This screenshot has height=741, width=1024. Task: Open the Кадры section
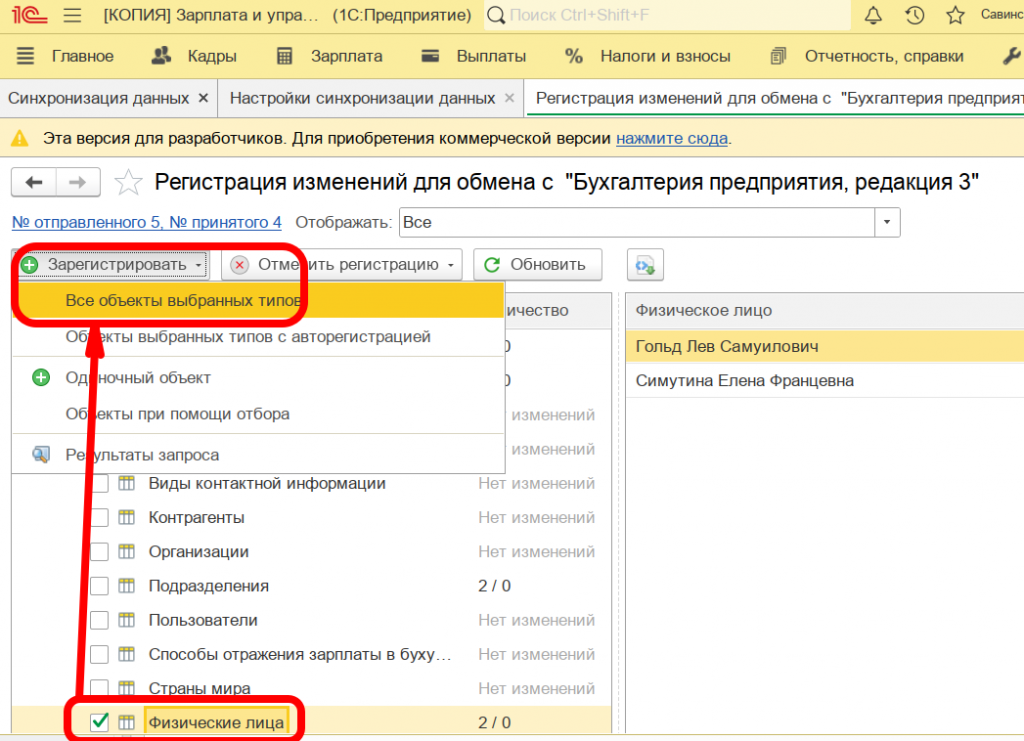coord(194,56)
